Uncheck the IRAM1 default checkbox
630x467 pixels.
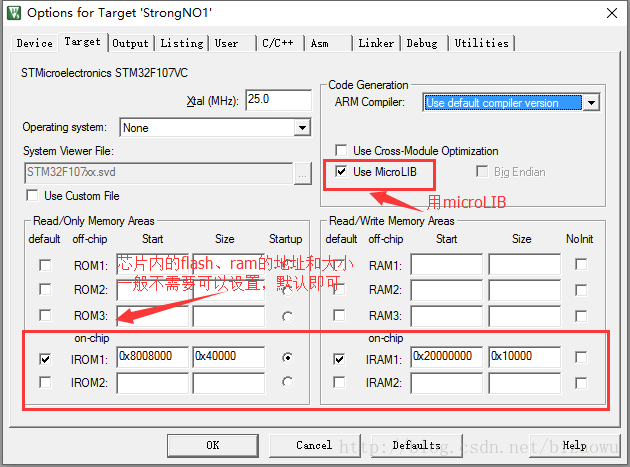pyautogui.click(x=340, y=359)
